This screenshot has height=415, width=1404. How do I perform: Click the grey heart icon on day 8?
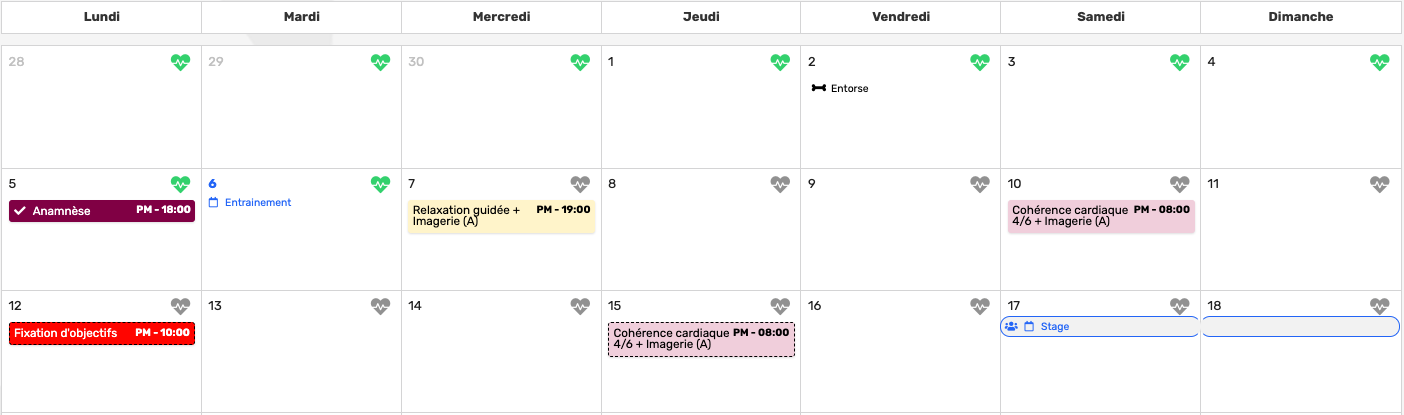click(x=780, y=184)
